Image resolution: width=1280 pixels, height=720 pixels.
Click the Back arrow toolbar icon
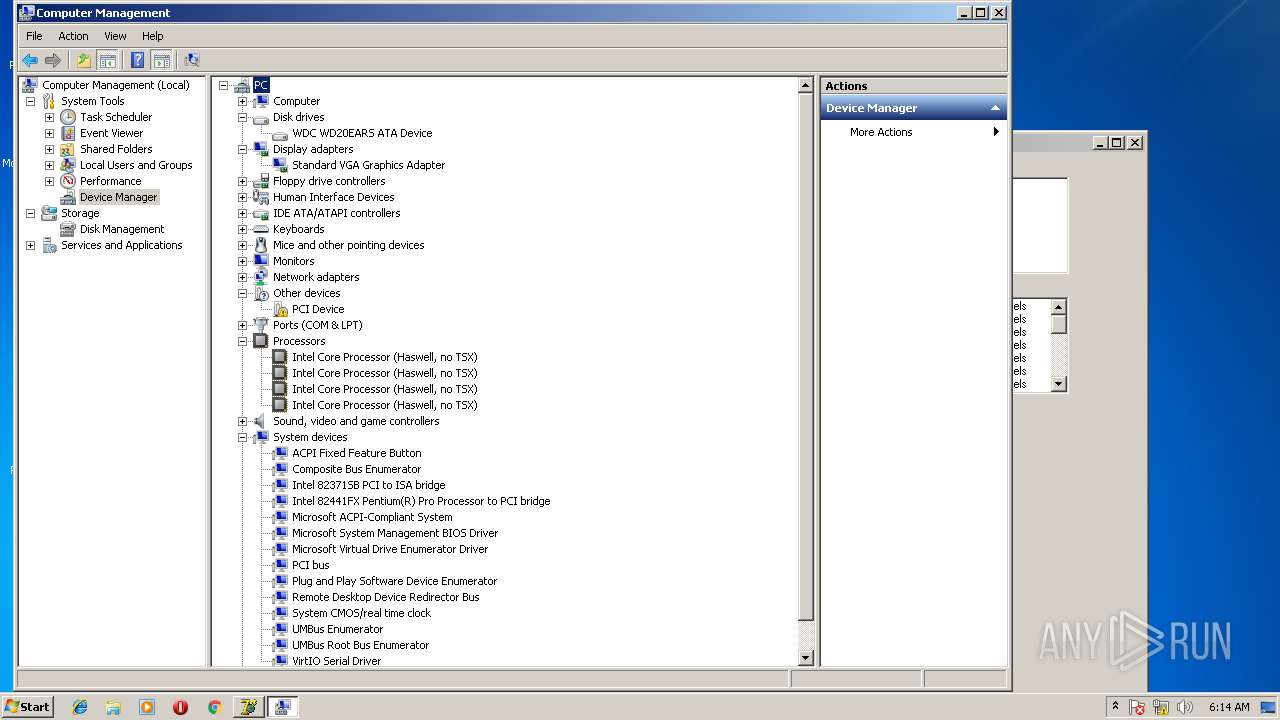30,60
